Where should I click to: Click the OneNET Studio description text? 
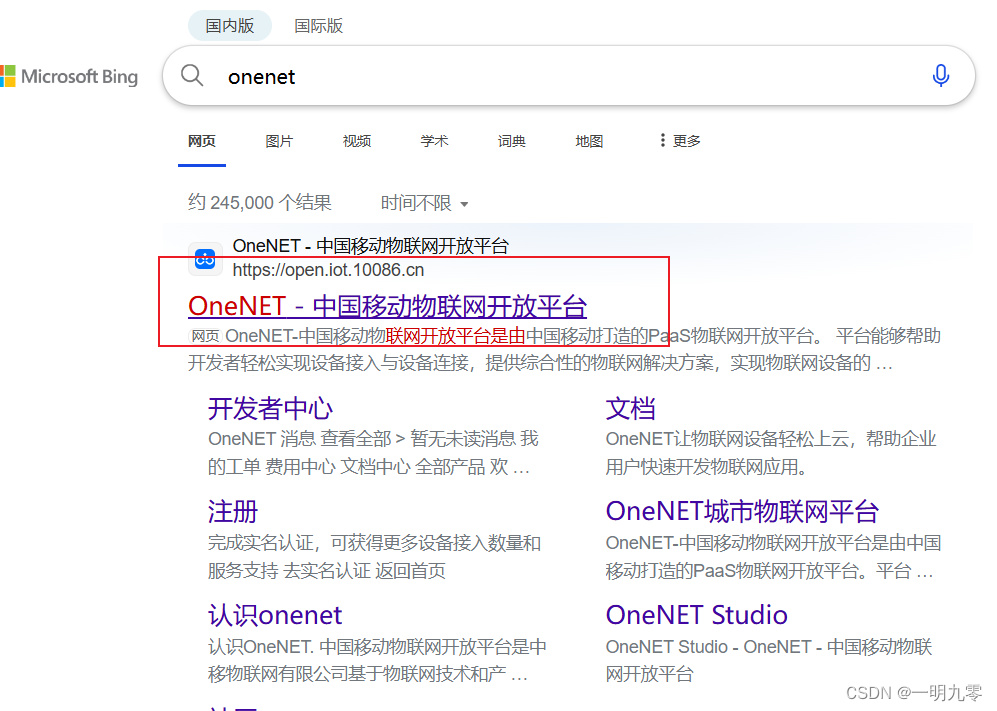click(769, 660)
